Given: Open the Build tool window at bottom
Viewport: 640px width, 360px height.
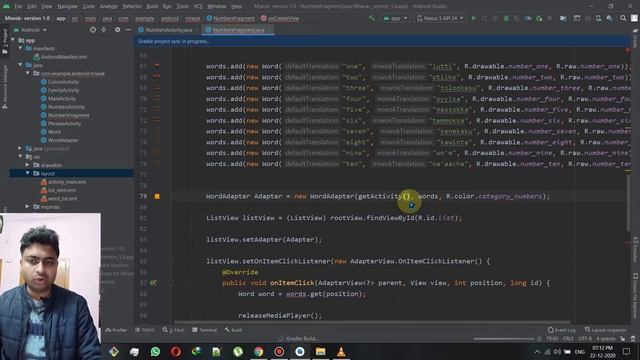Looking at the screenshot, I should point(233,330).
